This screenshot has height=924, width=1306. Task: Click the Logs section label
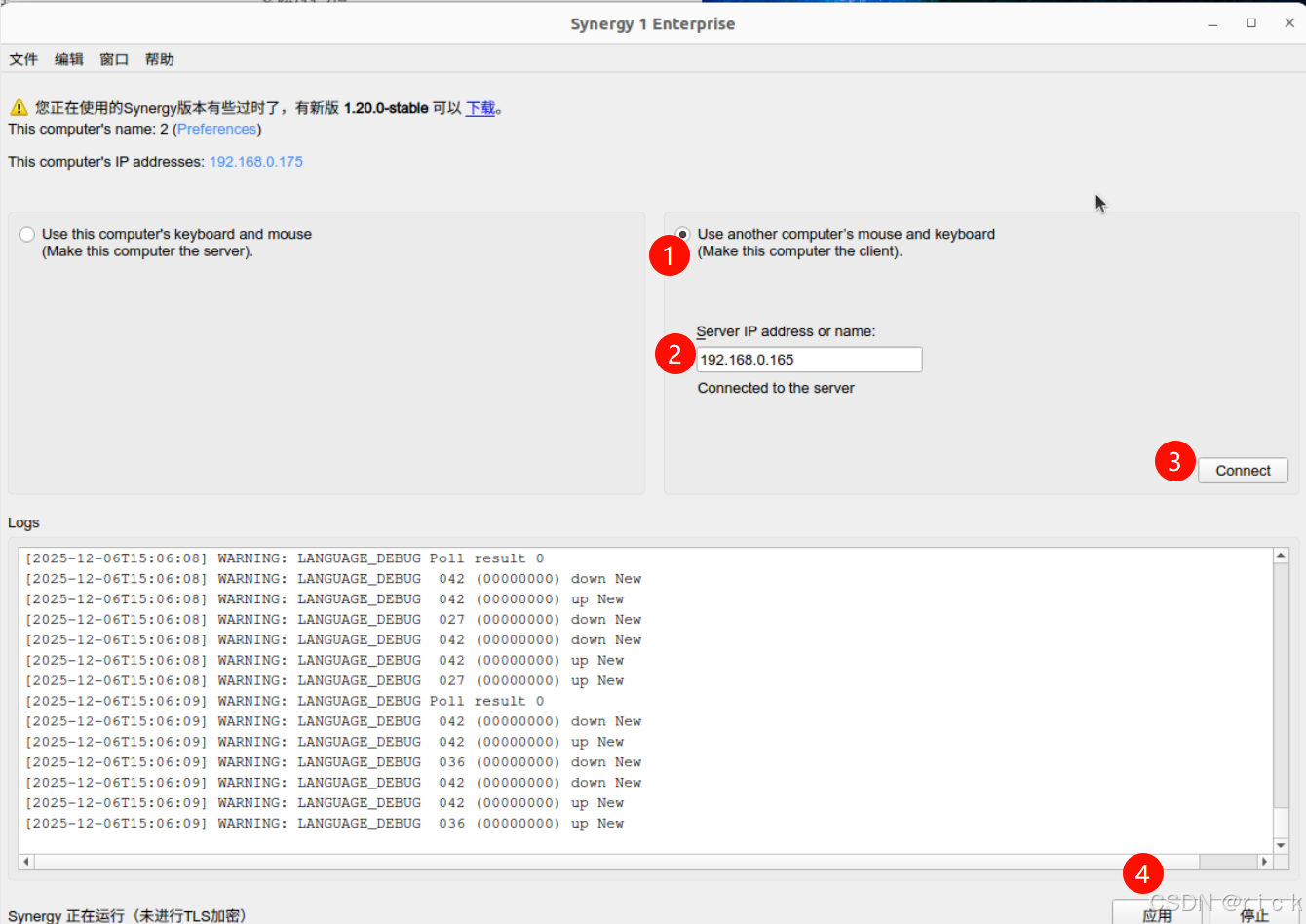(x=23, y=523)
